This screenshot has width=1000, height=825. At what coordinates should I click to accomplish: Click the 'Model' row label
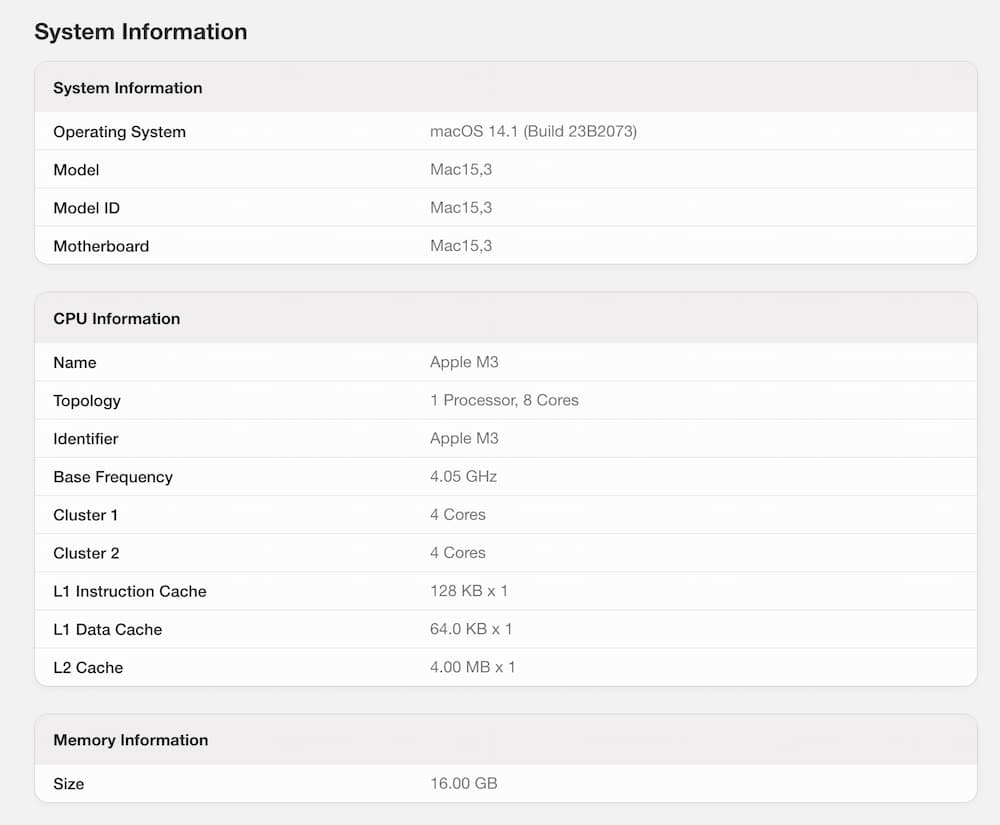click(x=76, y=170)
